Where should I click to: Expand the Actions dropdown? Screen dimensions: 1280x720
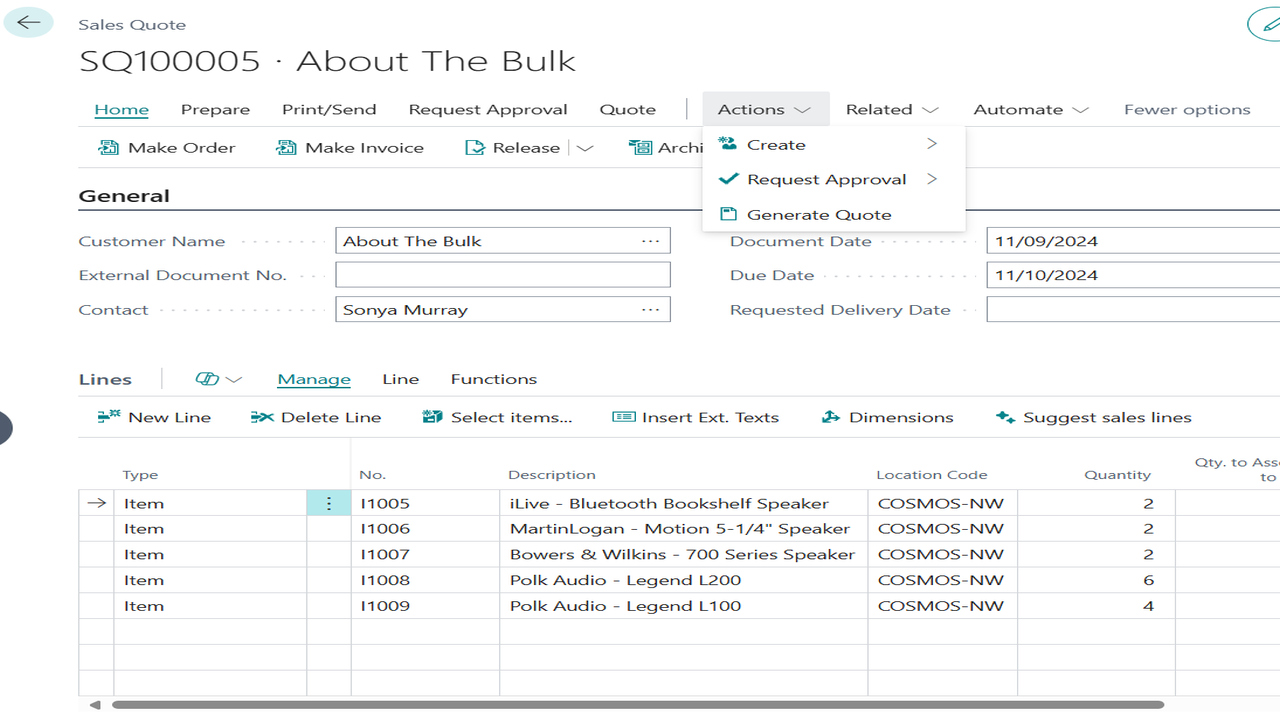pos(765,109)
